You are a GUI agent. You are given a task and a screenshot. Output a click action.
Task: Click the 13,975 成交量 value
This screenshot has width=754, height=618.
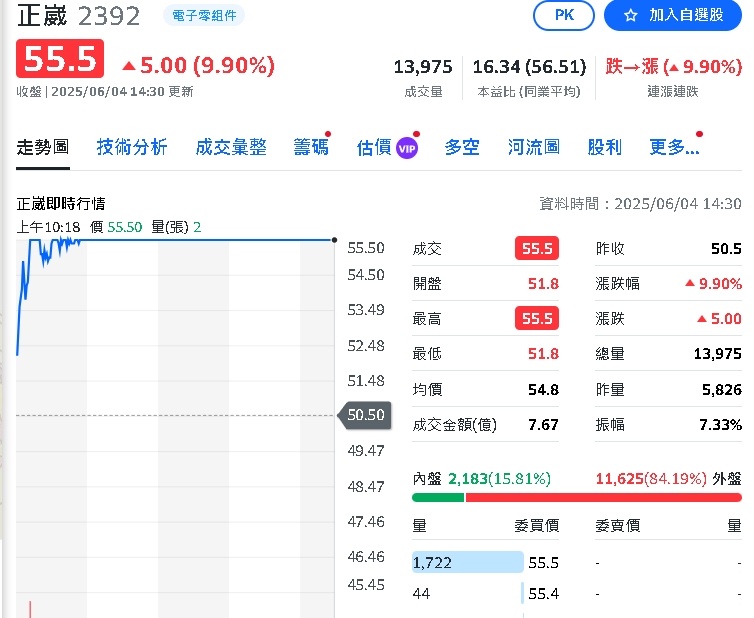coord(423,67)
